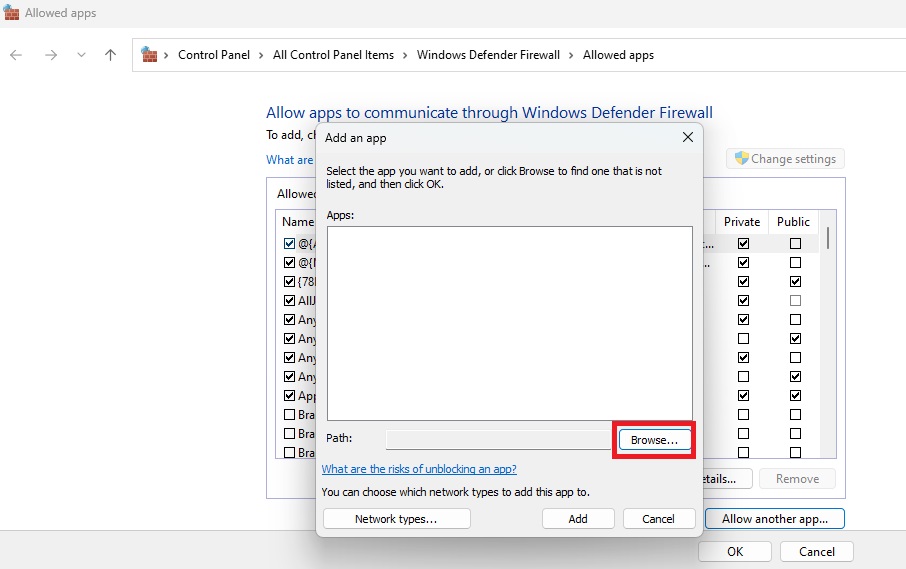Click the Public column header
Viewport: 906px width, 569px height.
point(793,222)
